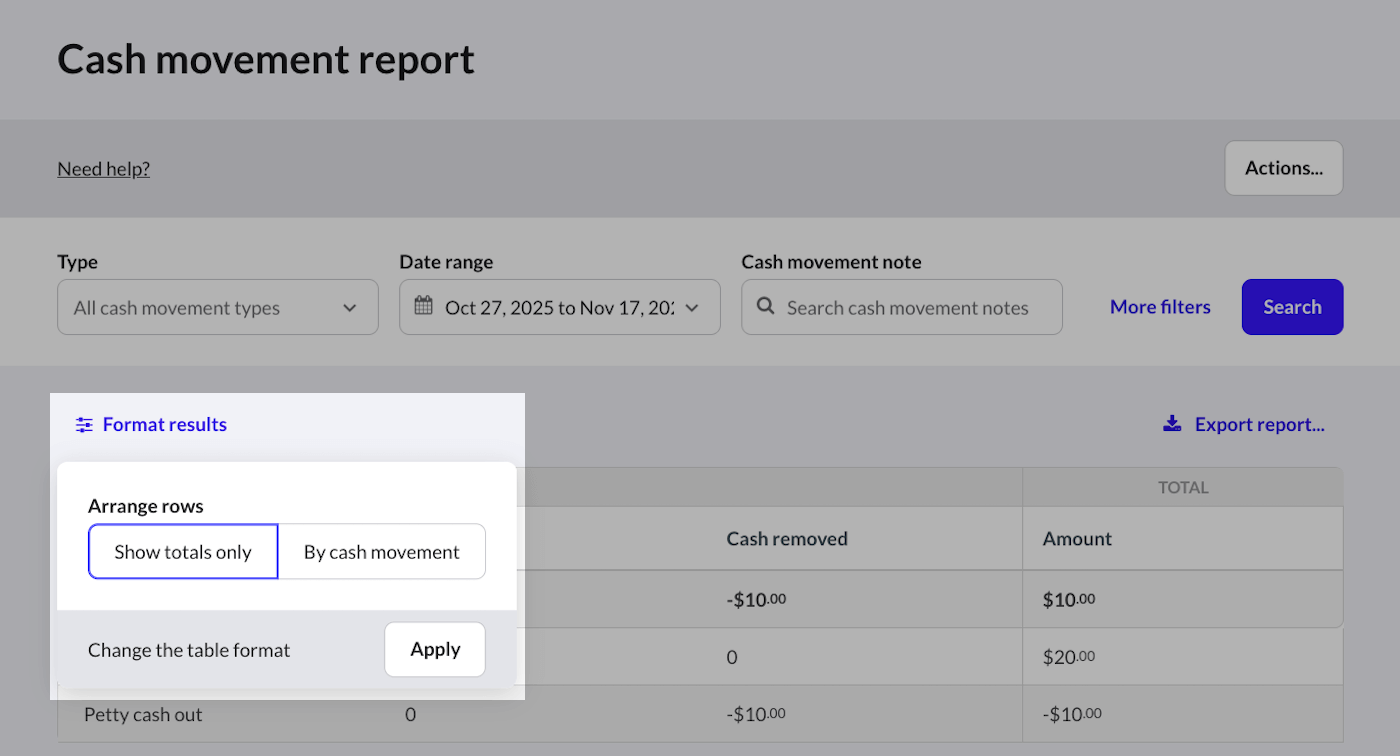Viewport: 1400px width, 756px height.
Task: Click the Cash removed column header
Action: [x=787, y=538]
